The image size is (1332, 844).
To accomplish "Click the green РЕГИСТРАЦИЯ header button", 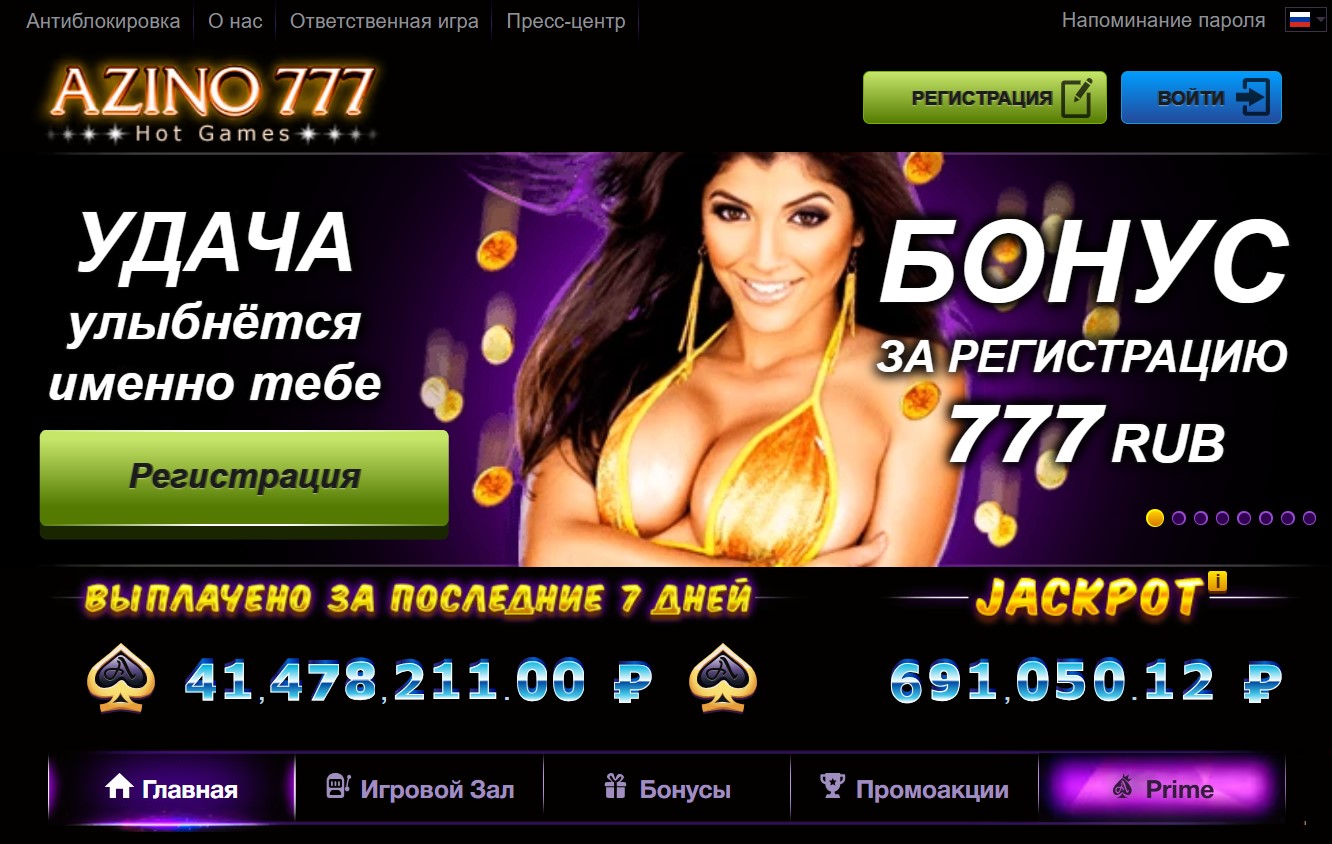I will [985, 98].
